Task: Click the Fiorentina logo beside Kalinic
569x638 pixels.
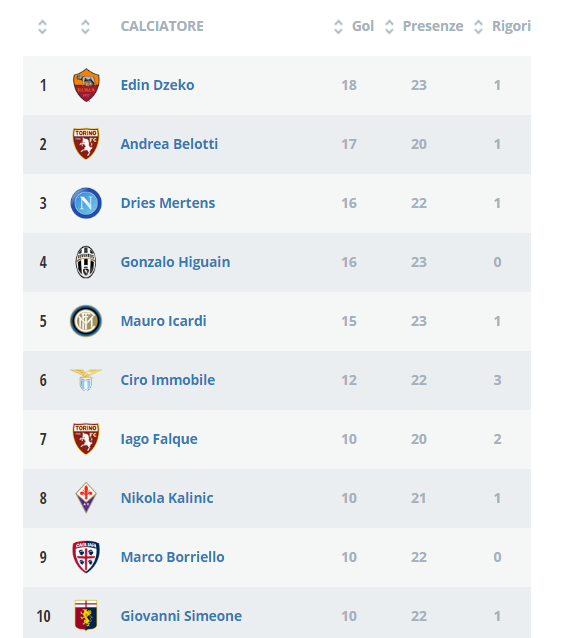Action: 86,498
